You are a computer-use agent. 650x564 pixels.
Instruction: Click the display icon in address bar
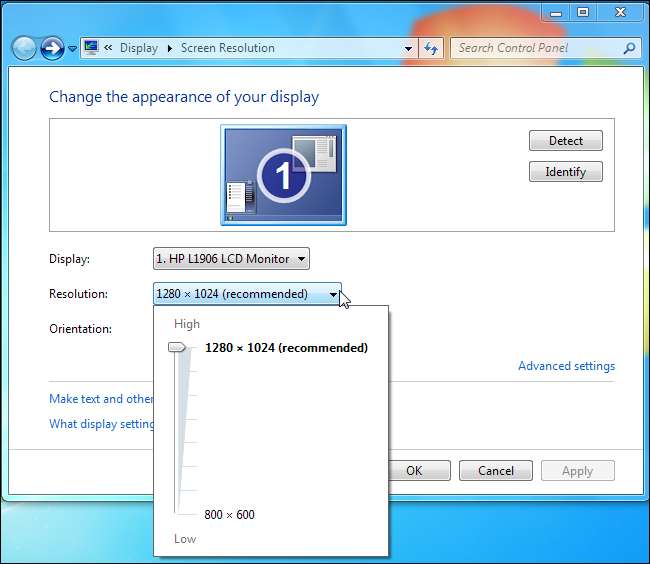coord(92,47)
